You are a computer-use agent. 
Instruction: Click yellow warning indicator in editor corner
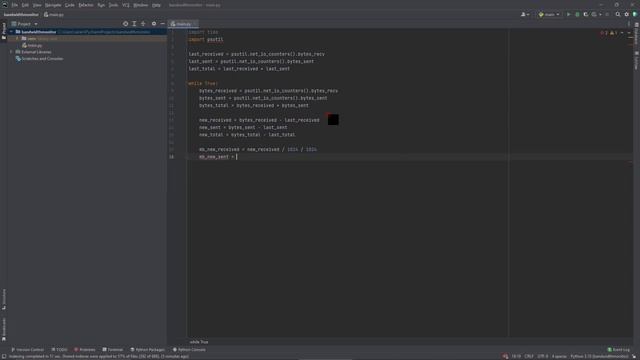point(613,33)
